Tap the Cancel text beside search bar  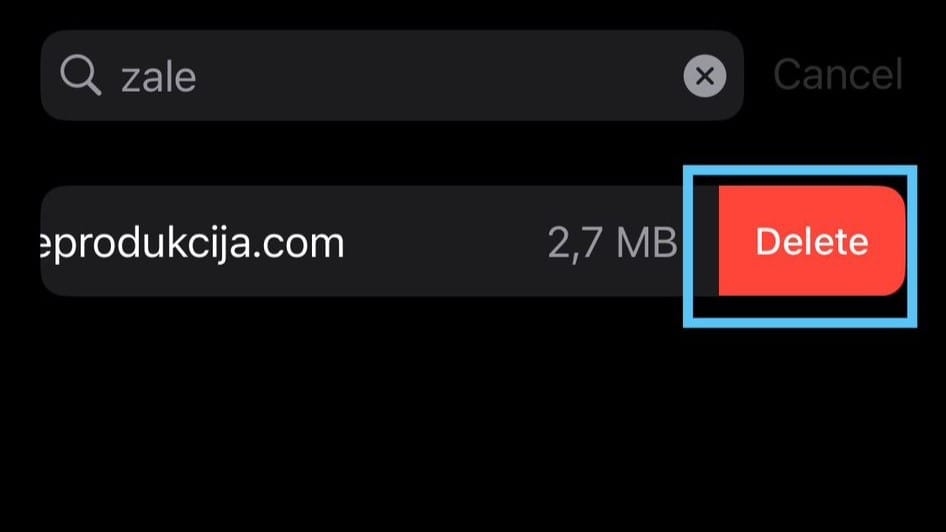coord(837,75)
